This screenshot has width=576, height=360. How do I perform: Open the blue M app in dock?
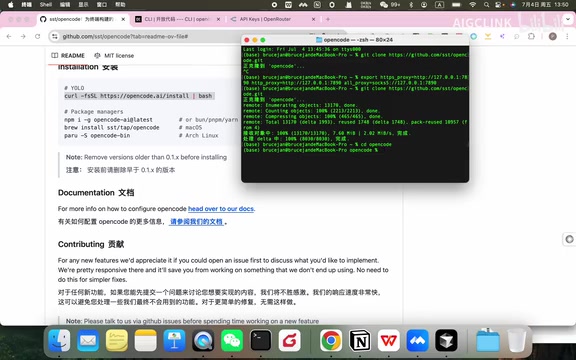click(x=417, y=340)
